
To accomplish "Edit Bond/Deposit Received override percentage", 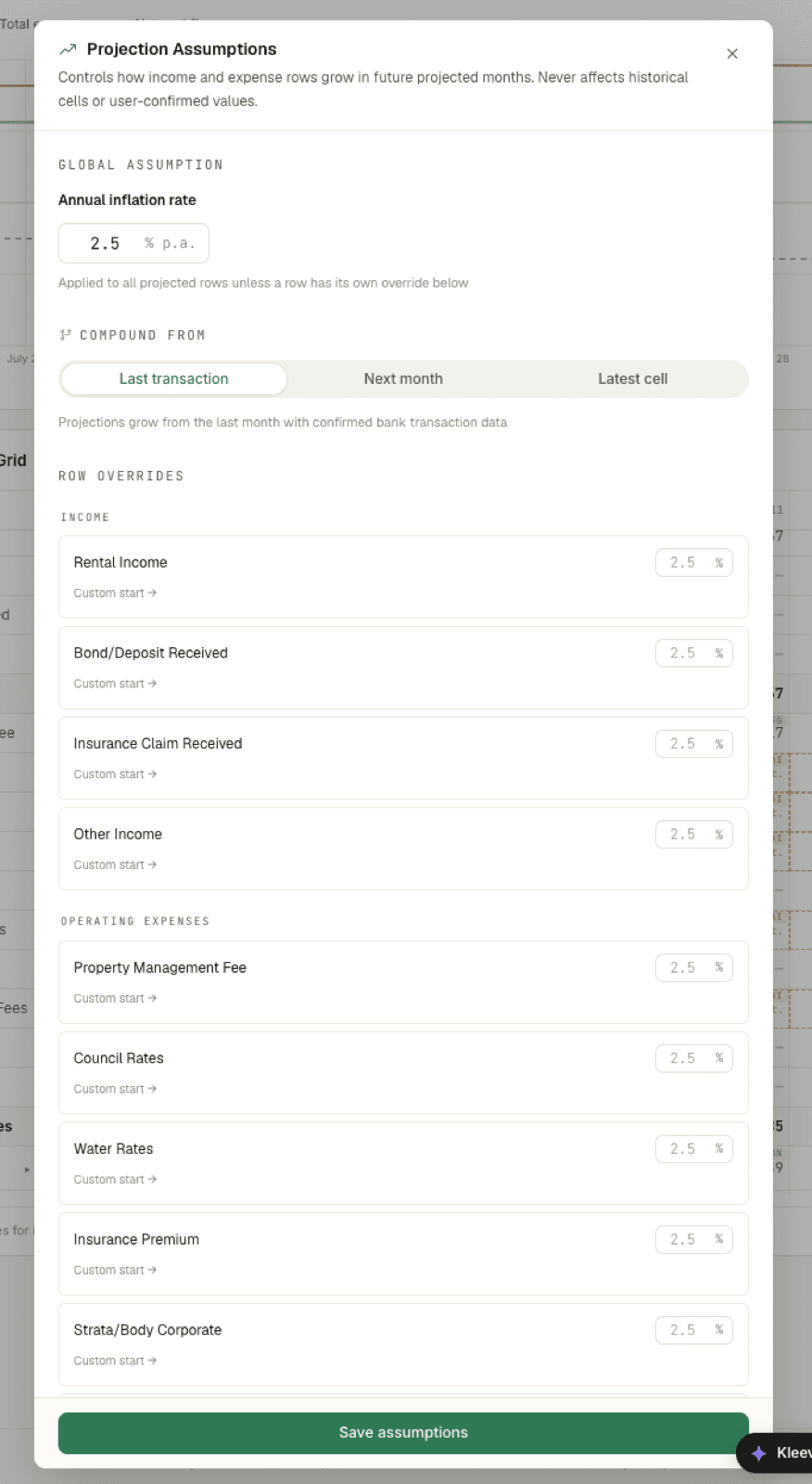I will click(x=694, y=653).
